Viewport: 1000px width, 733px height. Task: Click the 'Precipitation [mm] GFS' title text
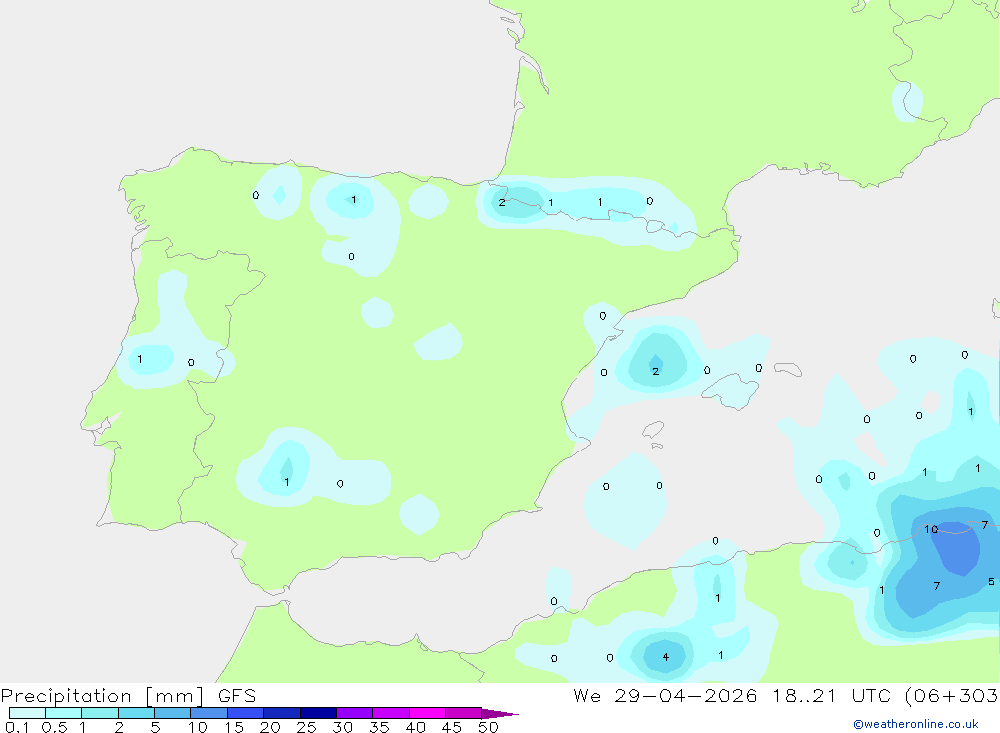(128, 695)
